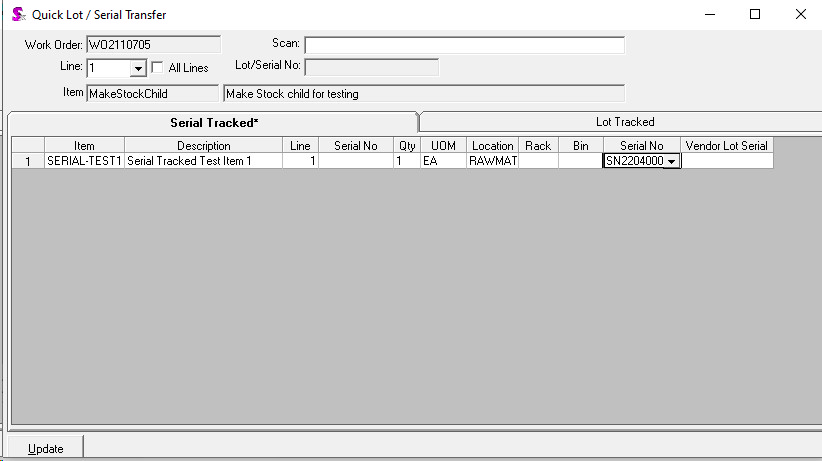Minimize the Quick Lot / Serial Transfer window
Viewport: 822px width, 461px height.
pyautogui.click(x=709, y=15)
